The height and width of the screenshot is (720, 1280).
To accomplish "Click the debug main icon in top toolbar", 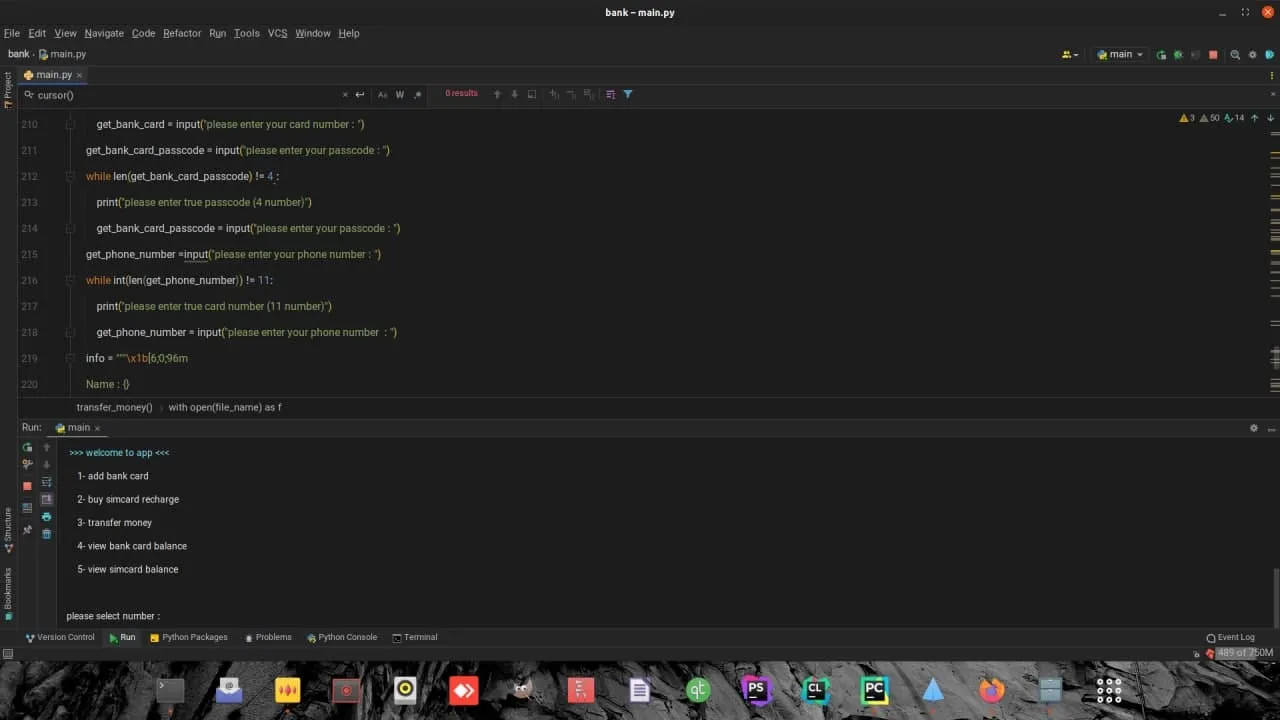I will pos(1178,55).
